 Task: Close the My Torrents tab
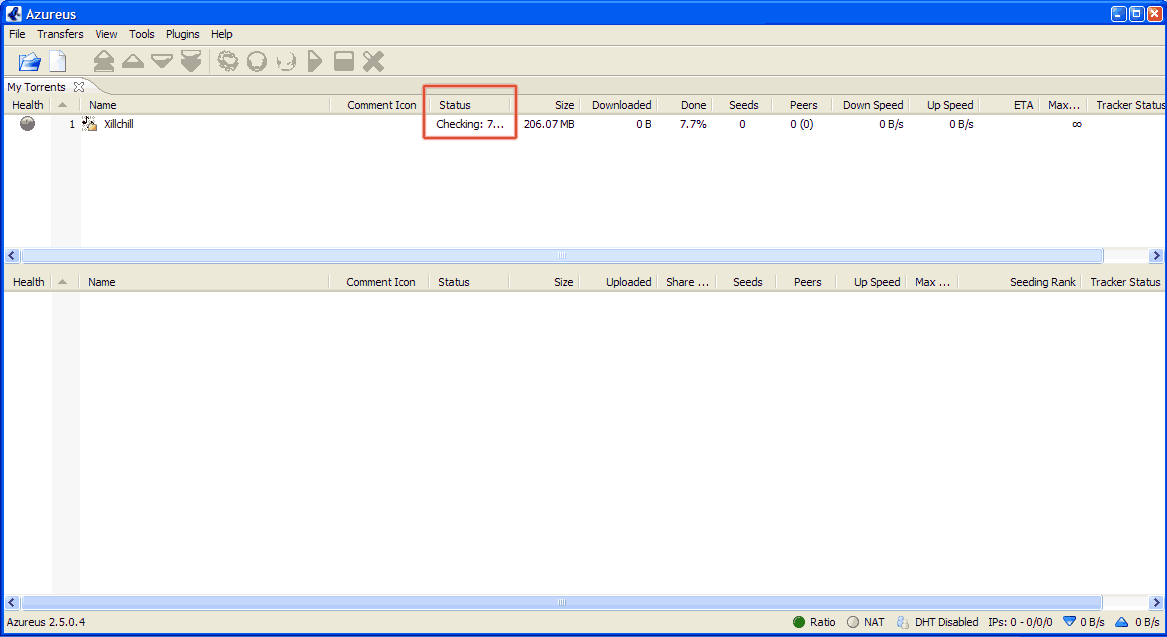(79, 87)
